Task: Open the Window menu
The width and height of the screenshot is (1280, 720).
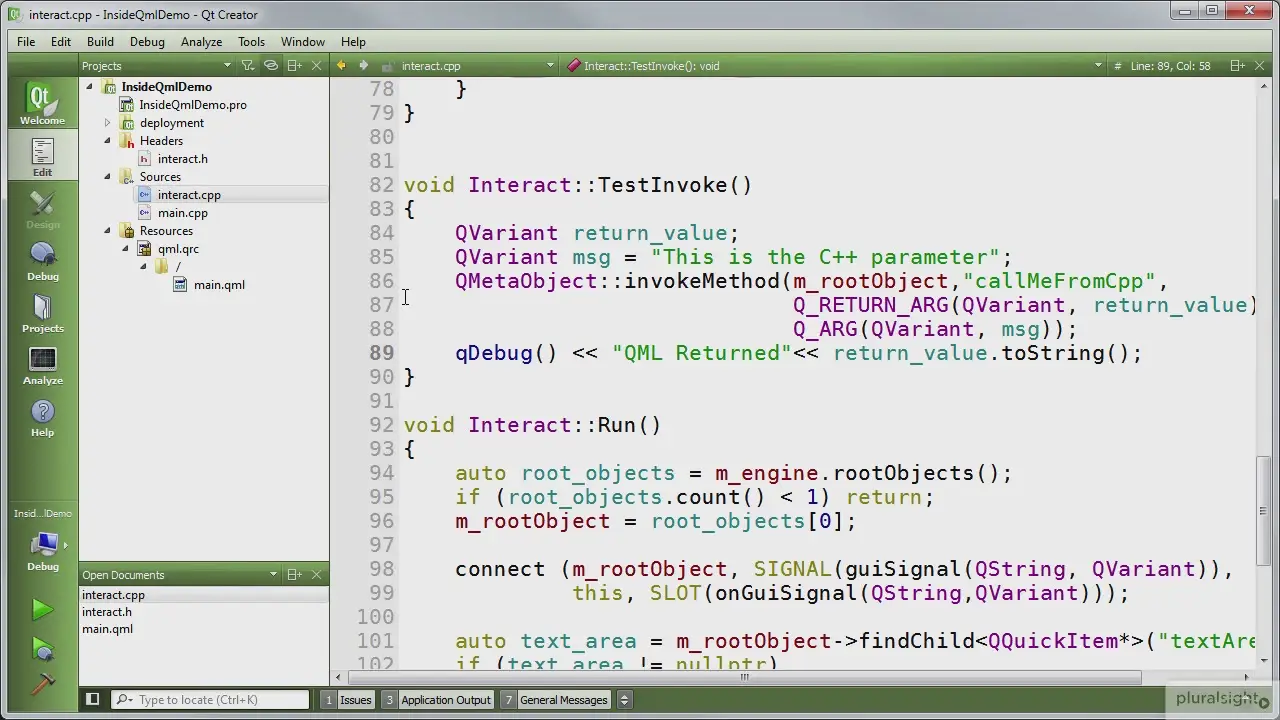Action: pos(302,42)
